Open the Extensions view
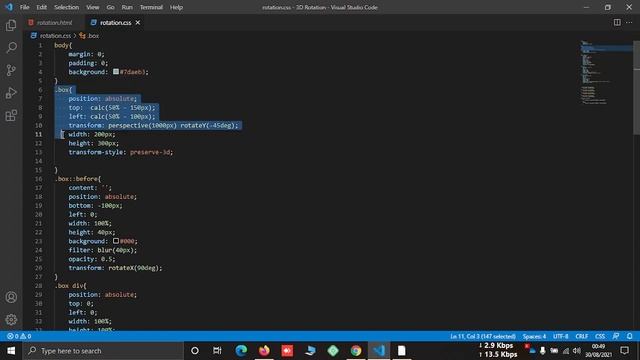 (11, 116)
